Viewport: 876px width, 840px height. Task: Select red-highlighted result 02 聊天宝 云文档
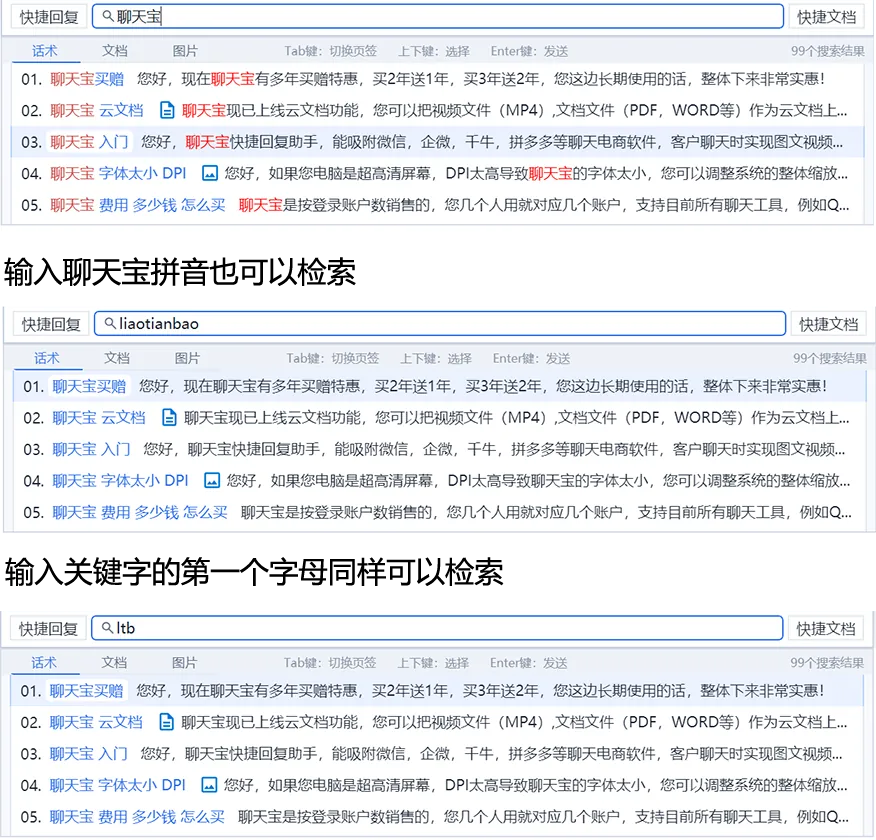coord(438,111)
